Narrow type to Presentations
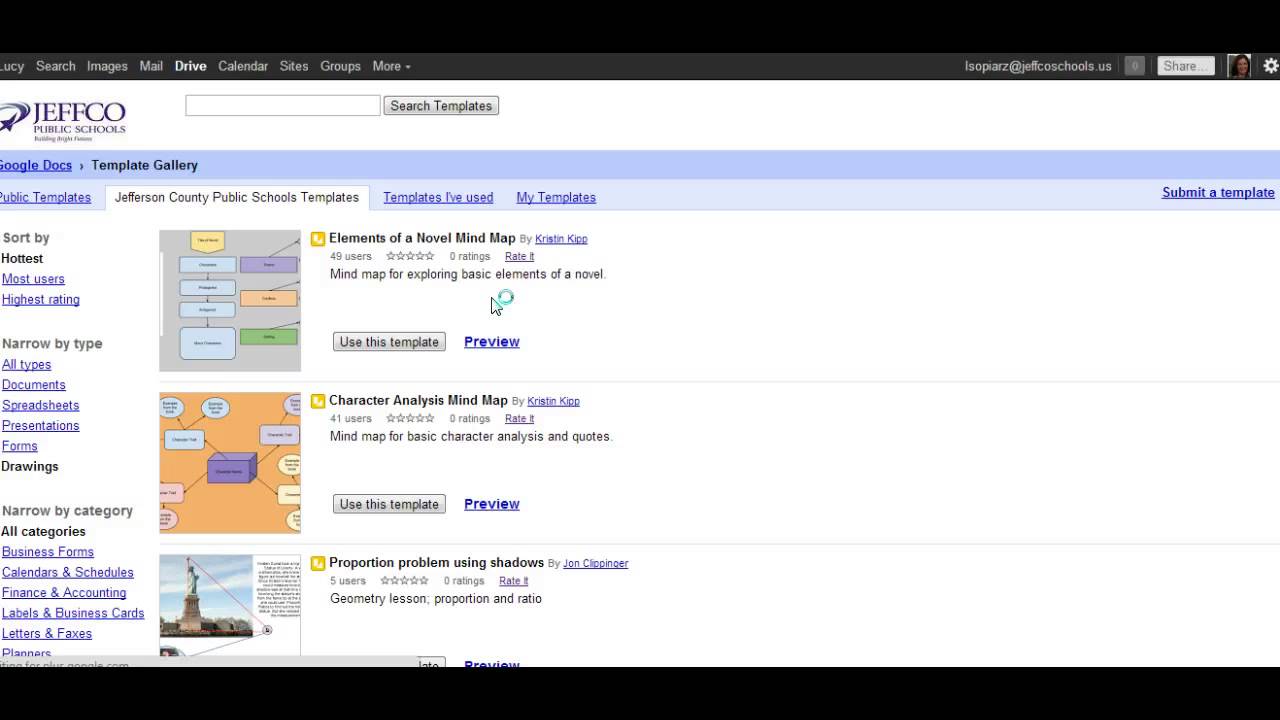Screen dimensions: 1280x720 tap(40, 425)
